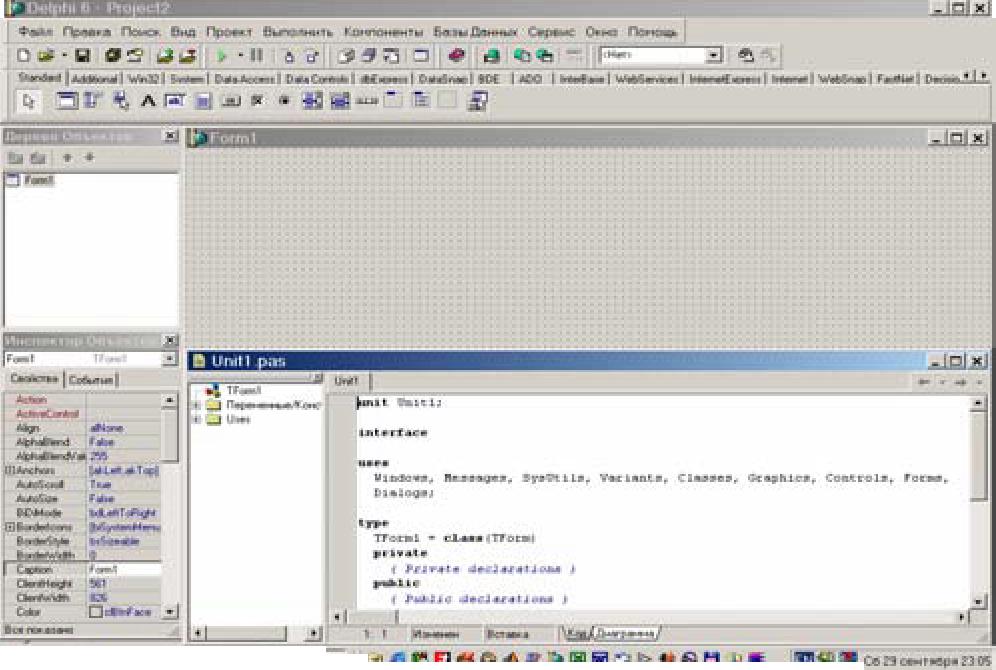Pick the Button component from palette
996x670 pixels.
click(x=231, y=101)
